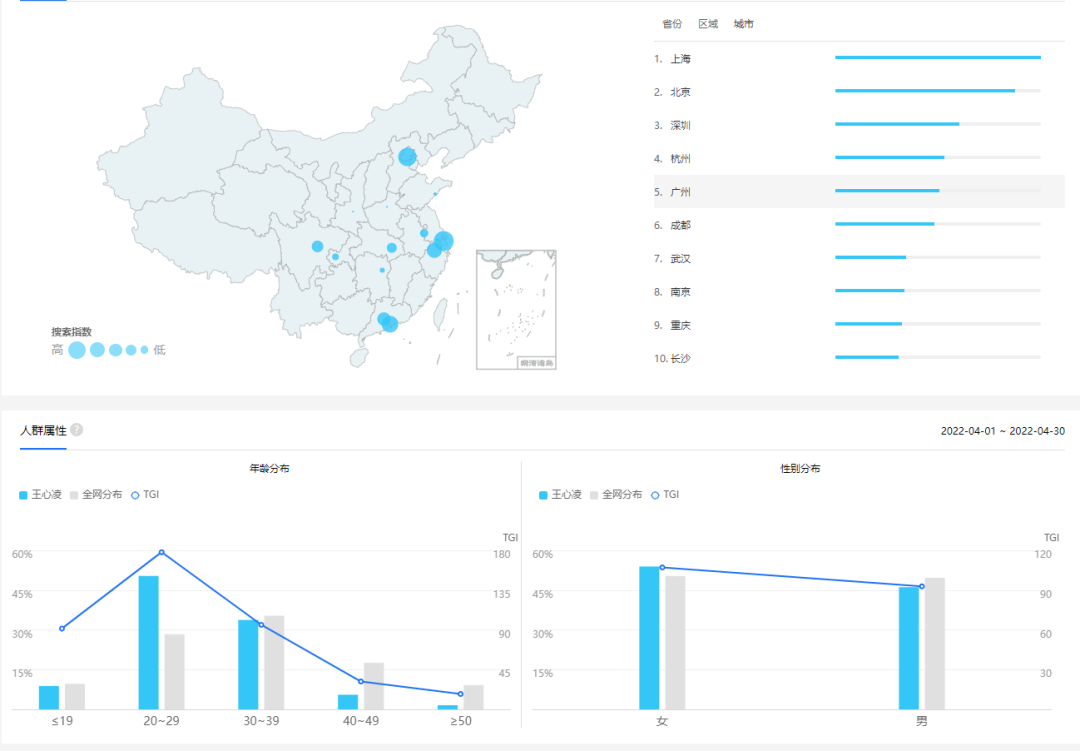Click the South China Sea islands inset map
This screenshot has height=751, width=1080.
(x=516, y=309)
